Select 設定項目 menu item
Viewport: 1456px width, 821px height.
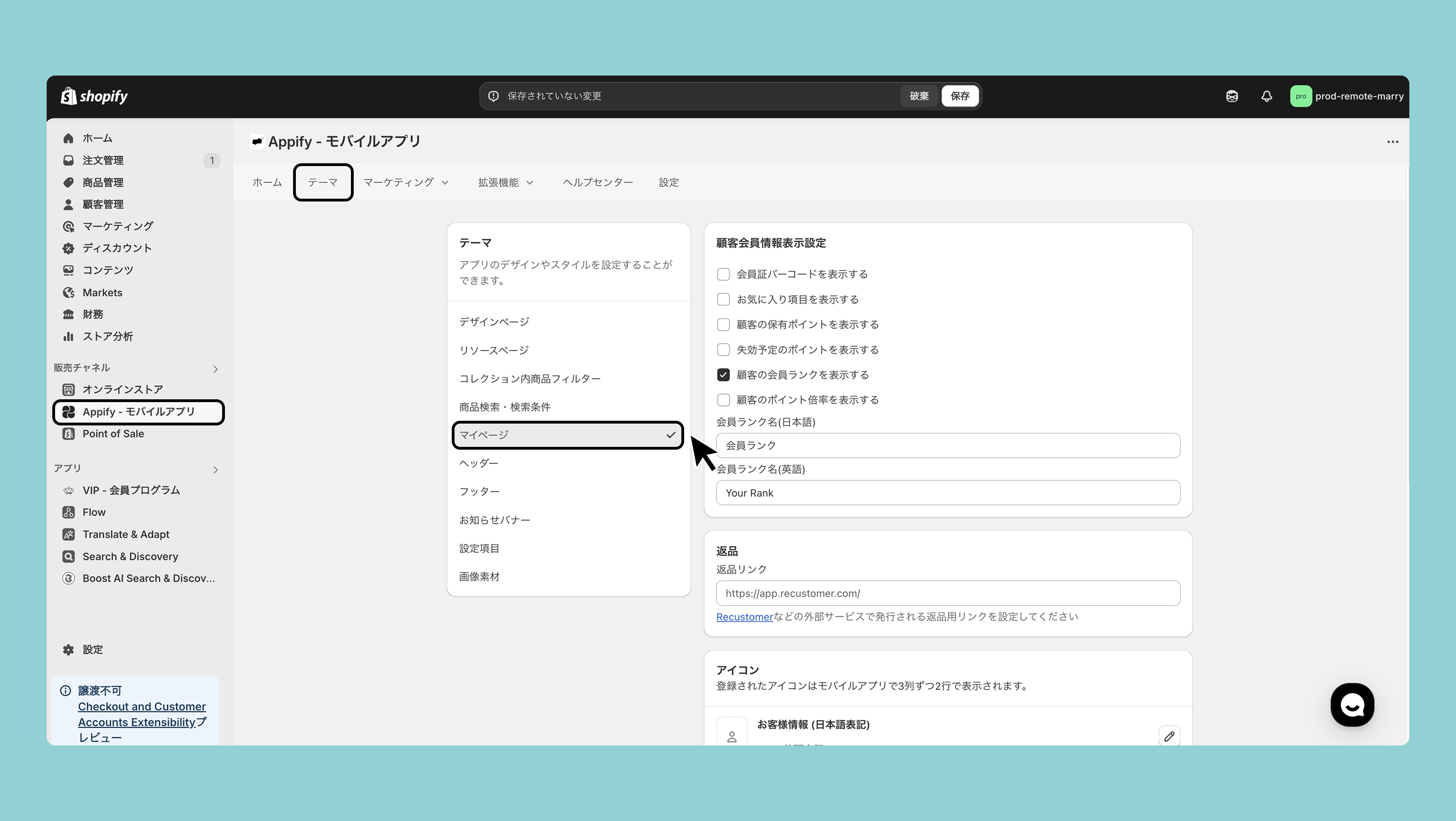(567, 548)
